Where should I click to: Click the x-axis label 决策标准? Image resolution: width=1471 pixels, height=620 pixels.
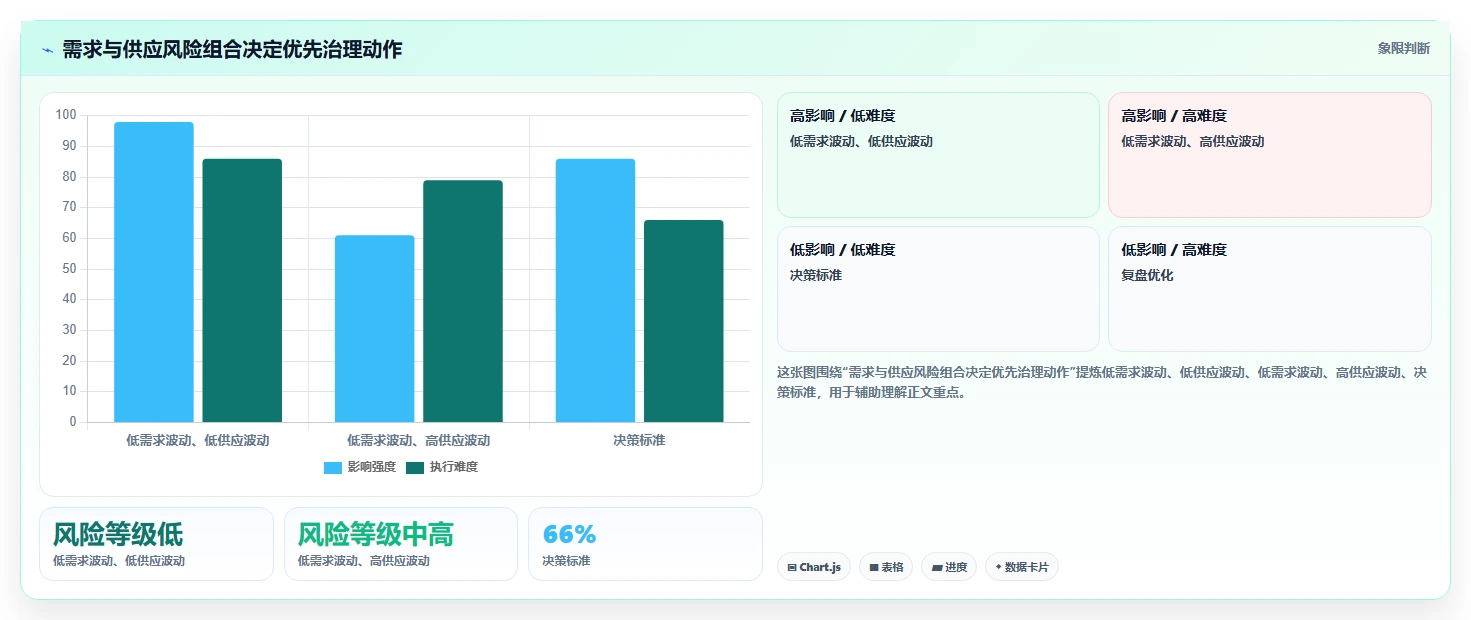tap(639, 440)
